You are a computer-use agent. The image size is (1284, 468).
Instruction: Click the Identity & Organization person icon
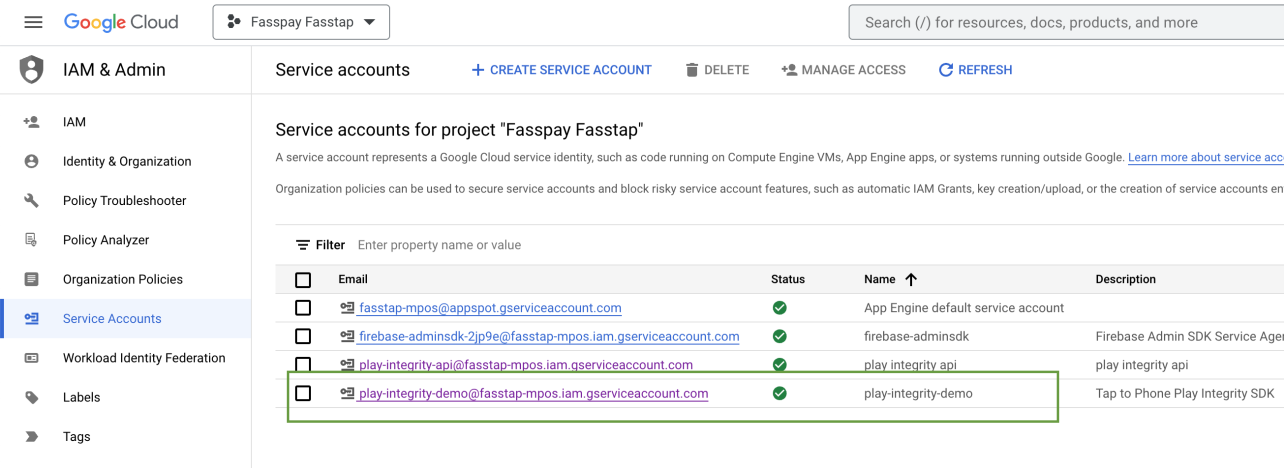click(31, 161)
